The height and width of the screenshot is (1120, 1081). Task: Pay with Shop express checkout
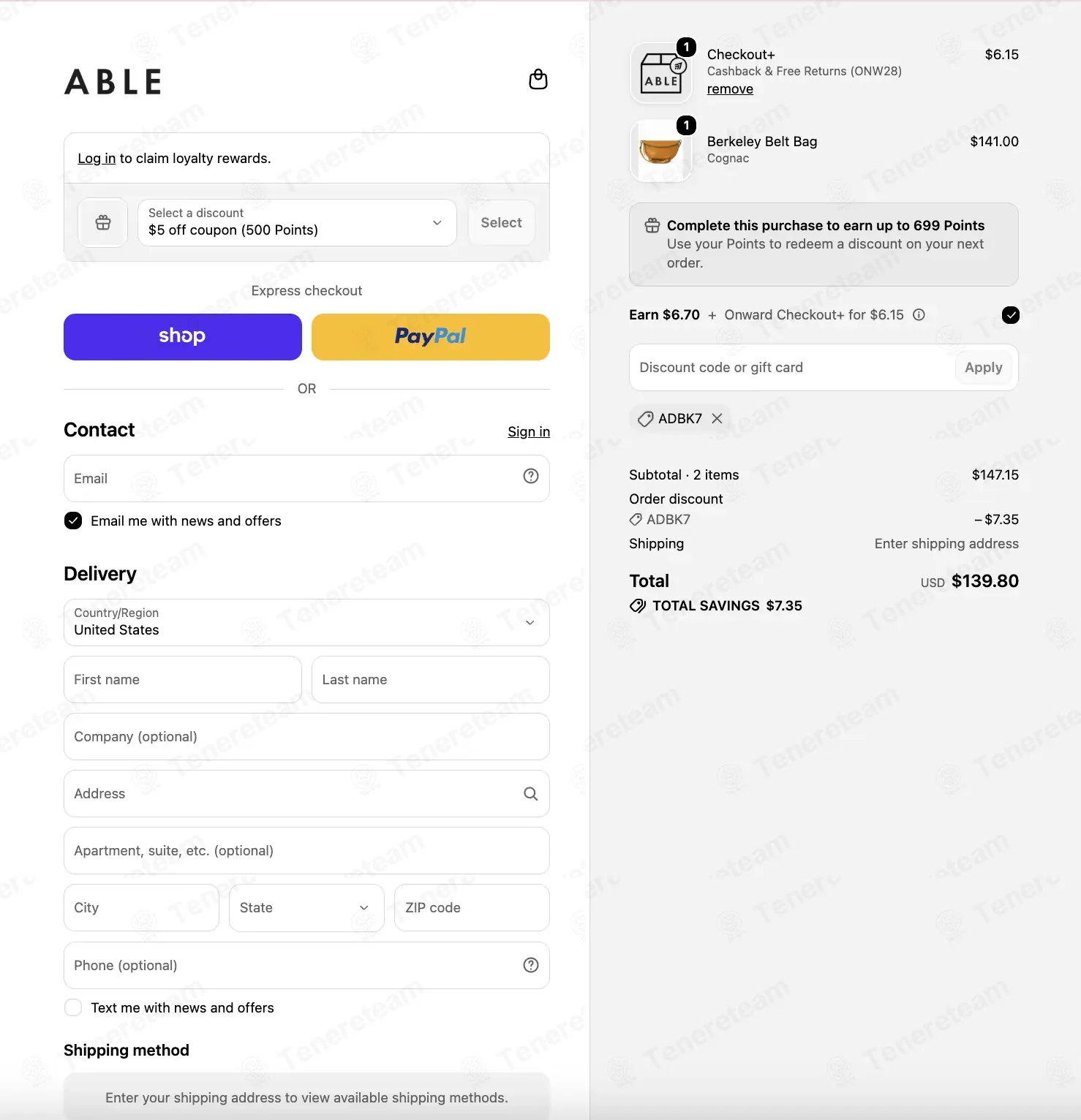(x=183, y=337)
